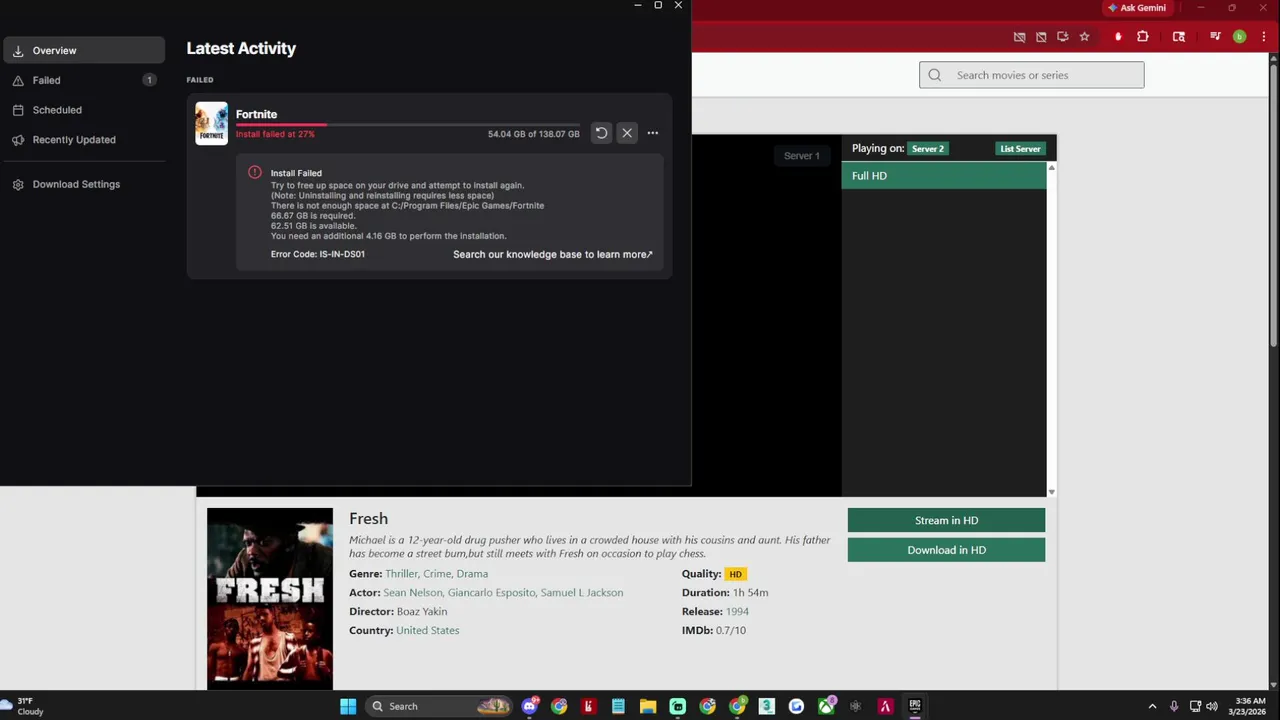Click the Chrome tab search icon
The image size is (1280, 720).
(x=1179, y=37)
